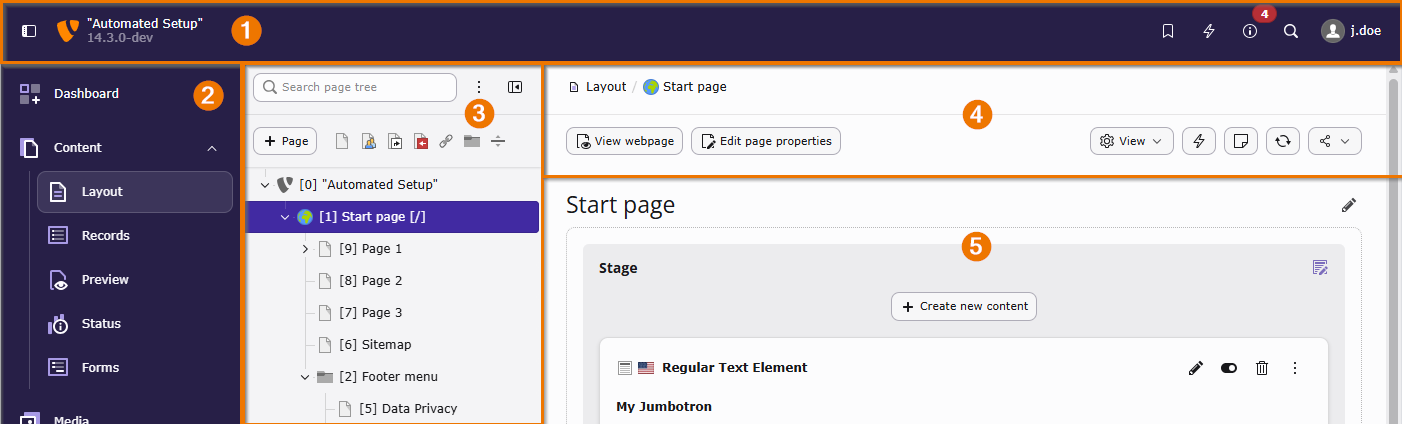Open the bookmarks icon in top bar
Screen dimensions: 1402x424
point(1168,31)
